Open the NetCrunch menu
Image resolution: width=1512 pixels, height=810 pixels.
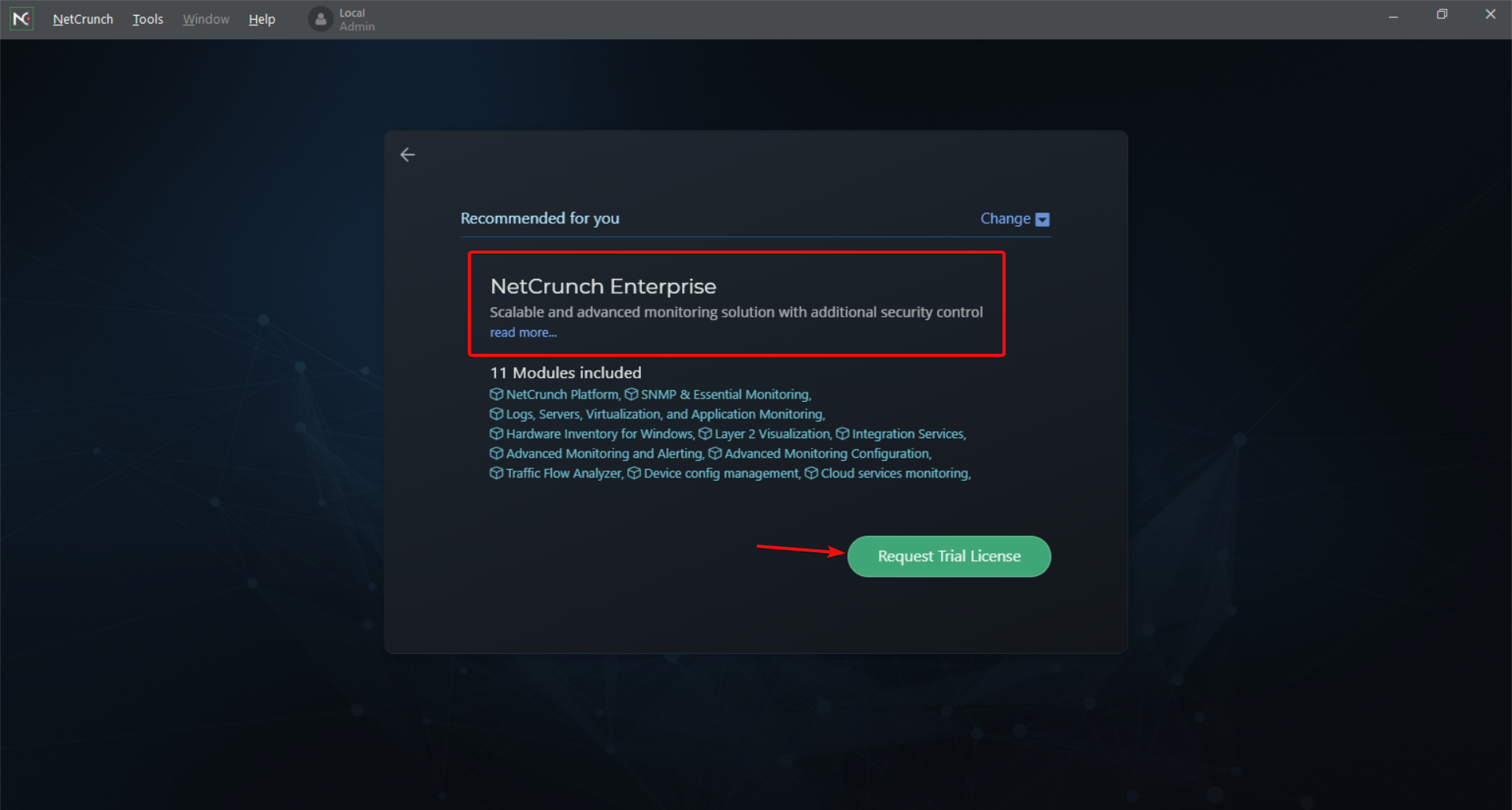83,19
